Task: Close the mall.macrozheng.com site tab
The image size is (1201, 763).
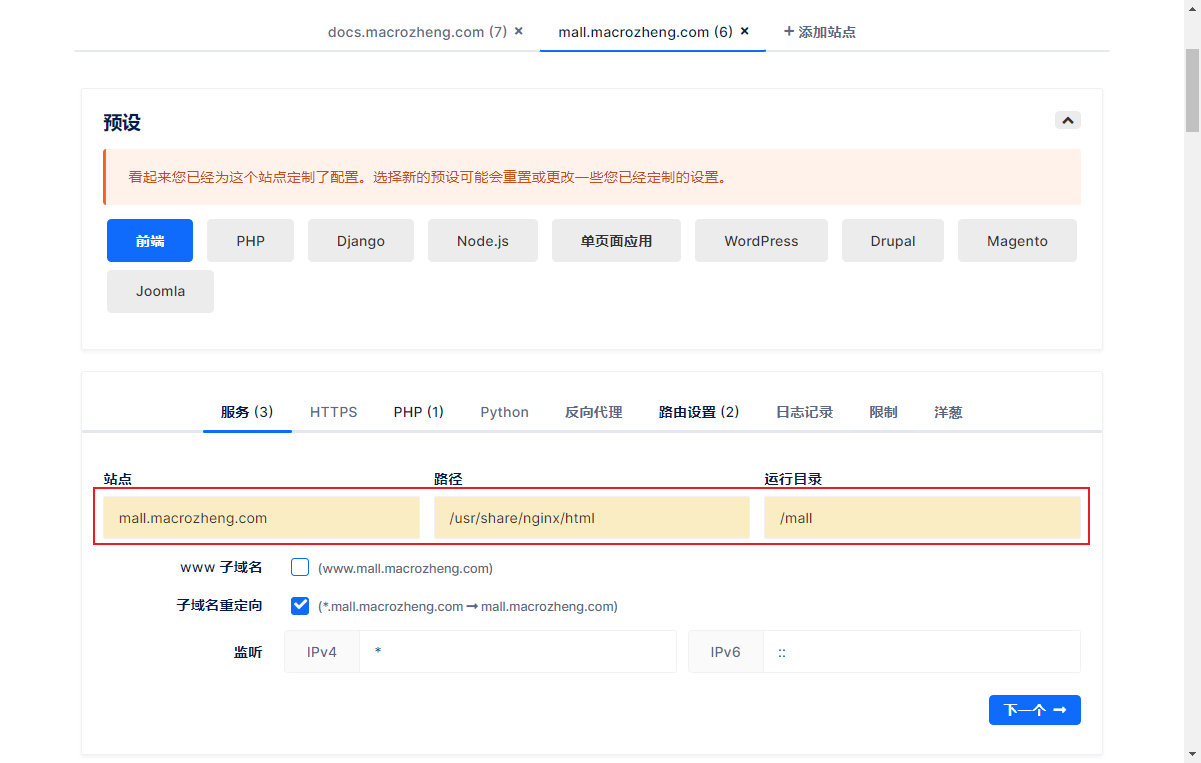Action: coord(744,31)
